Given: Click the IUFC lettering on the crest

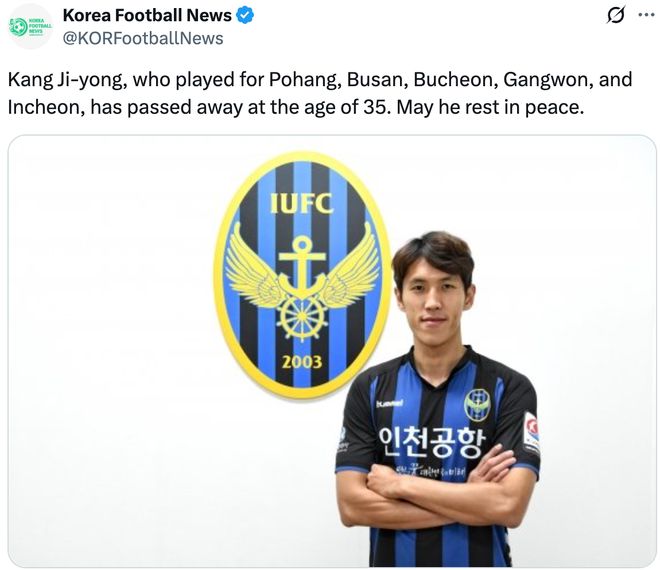Looking at the screenshot, I should click(301, 204).
